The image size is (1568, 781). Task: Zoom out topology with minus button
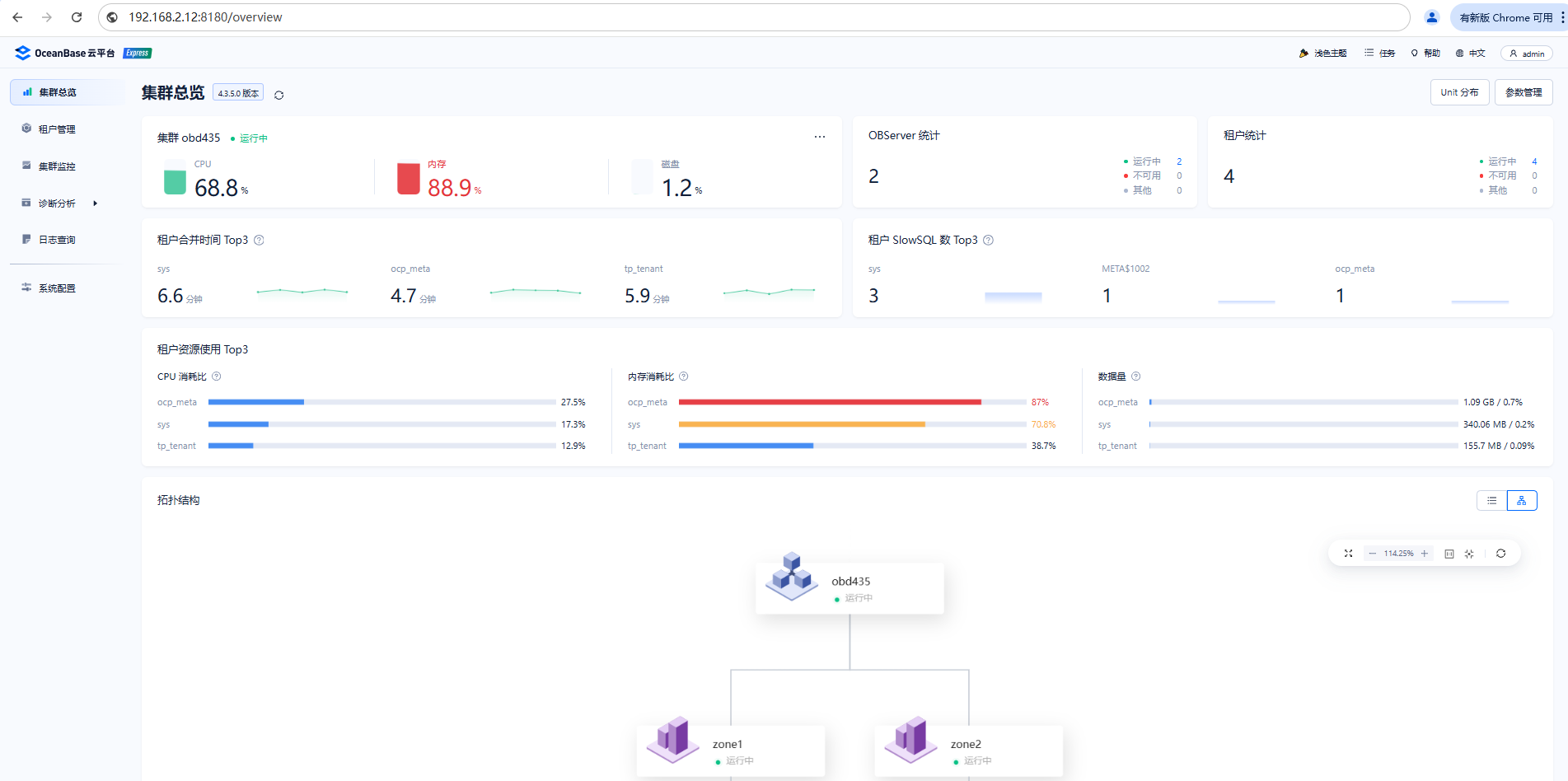coord(1372,554)
